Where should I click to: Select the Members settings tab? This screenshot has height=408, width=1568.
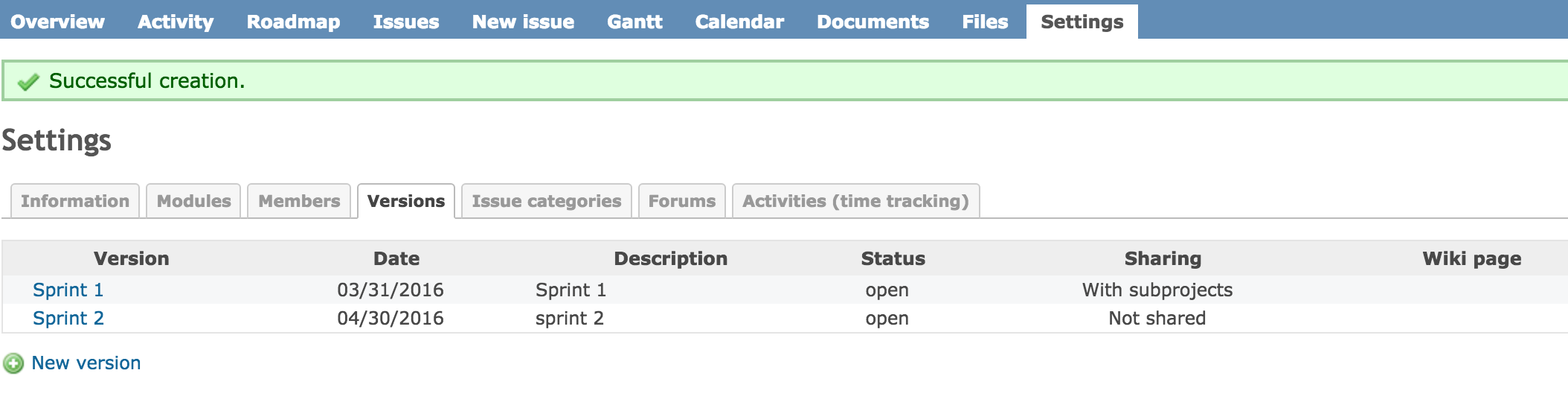299,201
